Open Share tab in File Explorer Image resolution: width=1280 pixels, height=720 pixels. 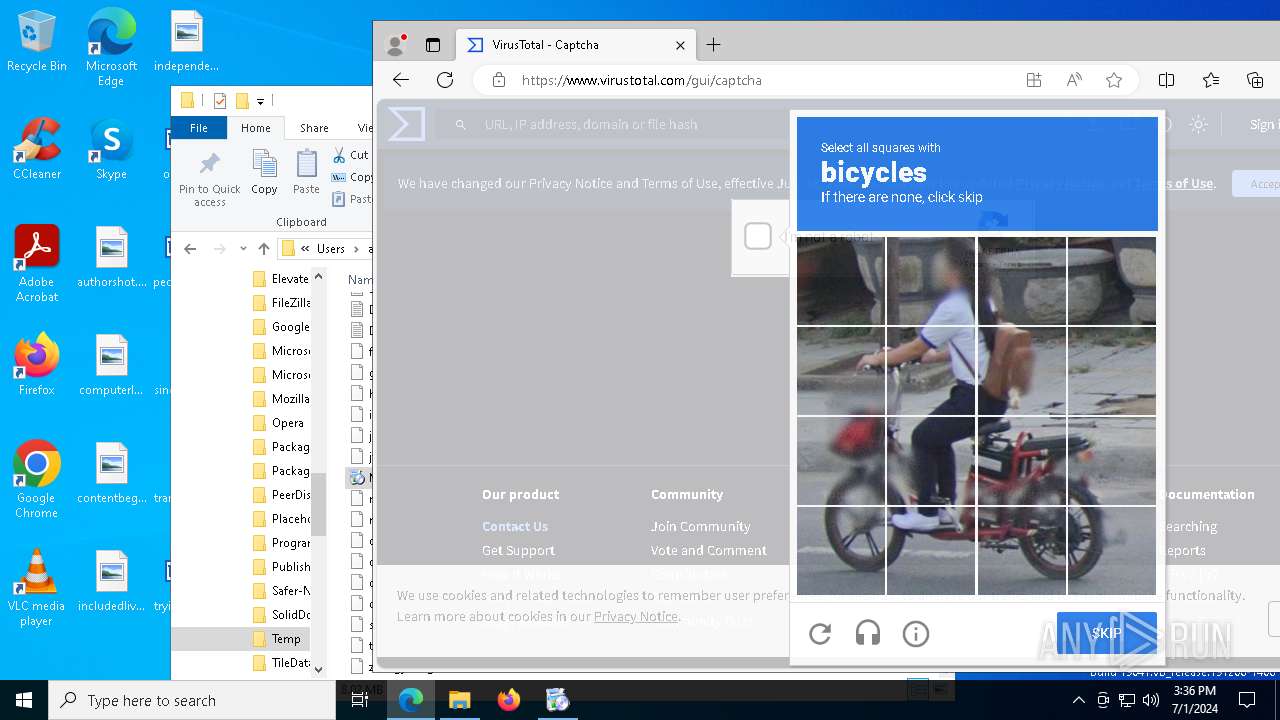pos(314,128)
